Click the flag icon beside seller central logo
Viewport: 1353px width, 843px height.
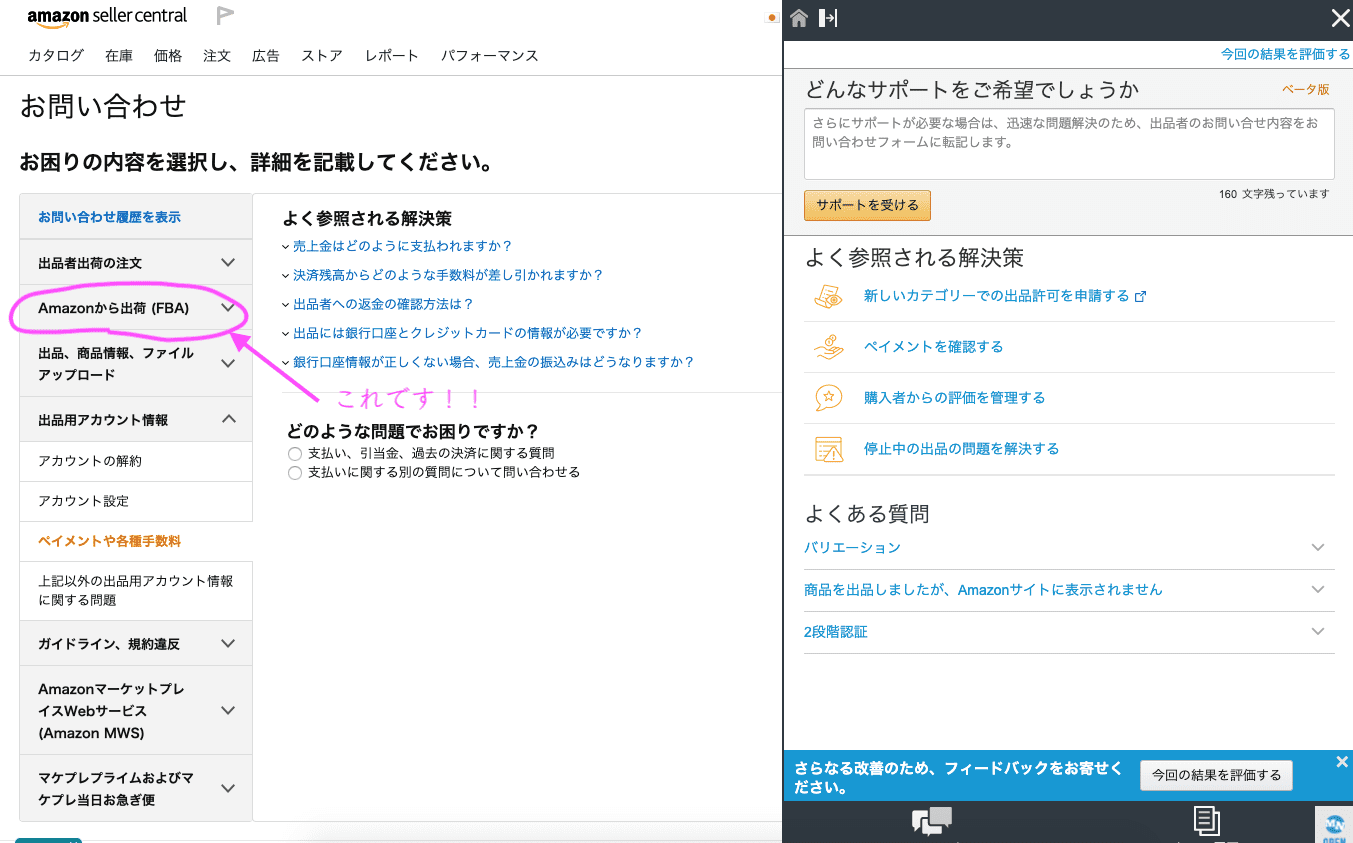click(x=225, y=16)
